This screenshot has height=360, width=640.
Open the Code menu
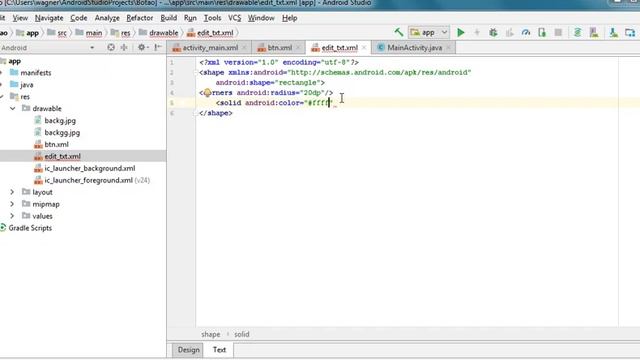[x=78, y=18]
